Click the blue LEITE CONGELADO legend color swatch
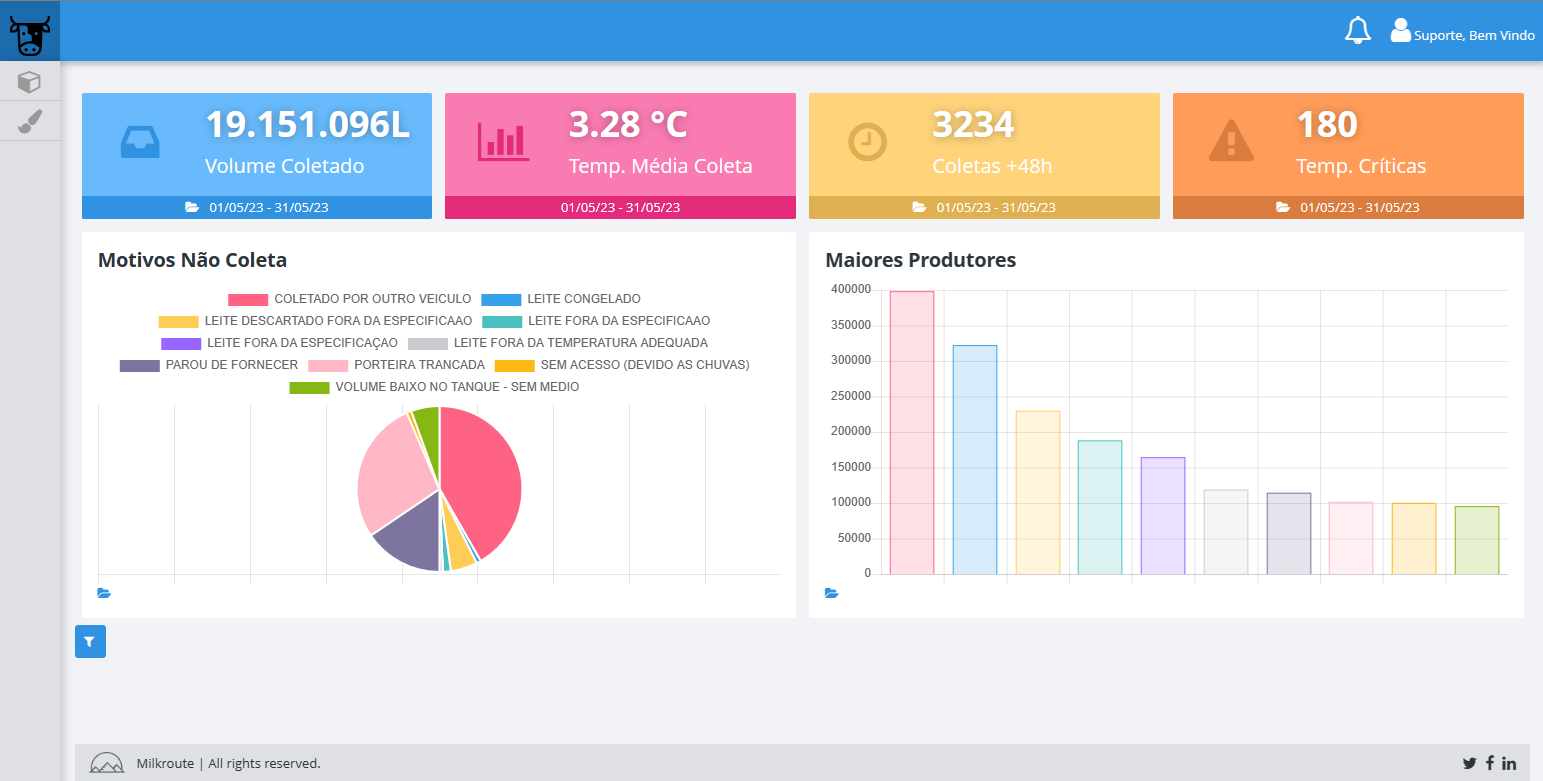This screenshot has height=781, width=1543. coord(501,299)
